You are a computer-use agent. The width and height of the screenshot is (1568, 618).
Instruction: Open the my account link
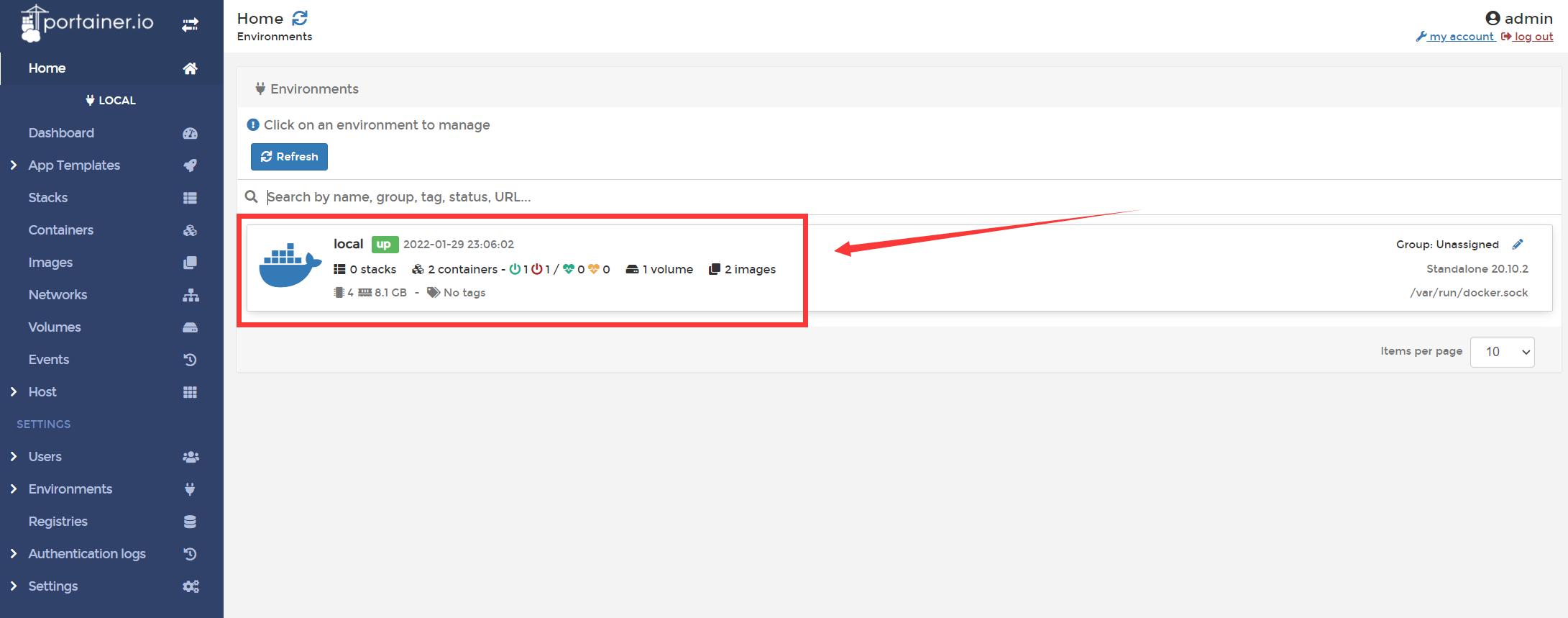(1460, 37)
